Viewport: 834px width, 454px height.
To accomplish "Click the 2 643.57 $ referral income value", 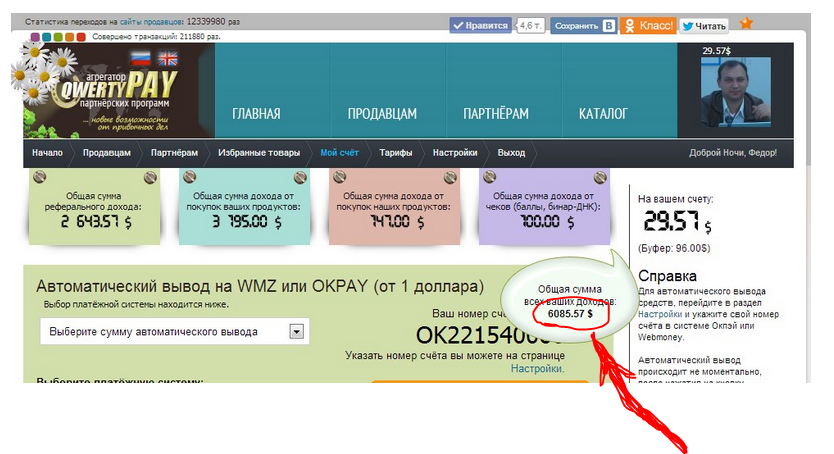I will pyautogui.click(x=96, y=222).
